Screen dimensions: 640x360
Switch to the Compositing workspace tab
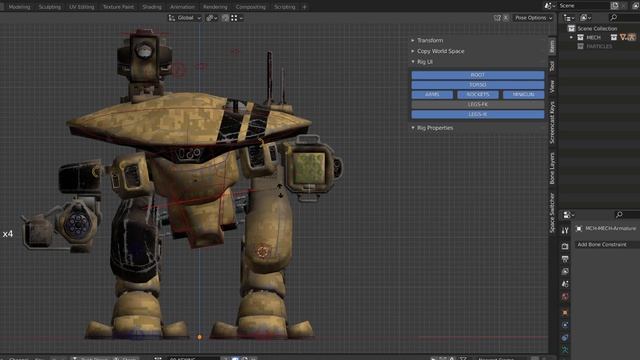pyautogui.click(x=251, y=7)
